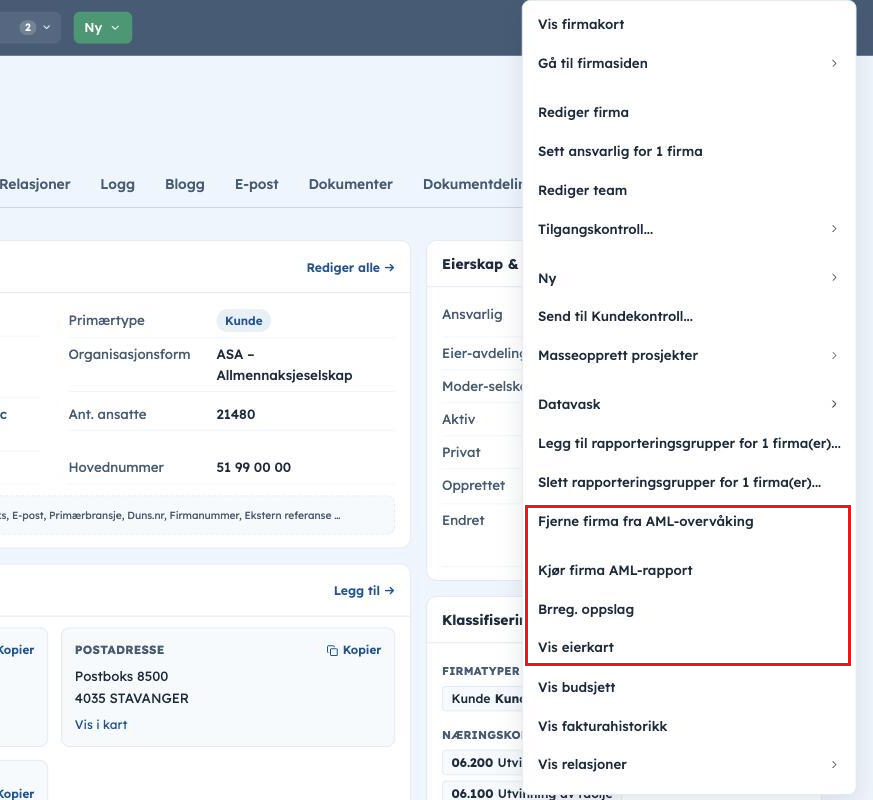The width and height of the screenshot is (873, 800).
Task: Click the Opprettet field label
Action: pos(473,485)
